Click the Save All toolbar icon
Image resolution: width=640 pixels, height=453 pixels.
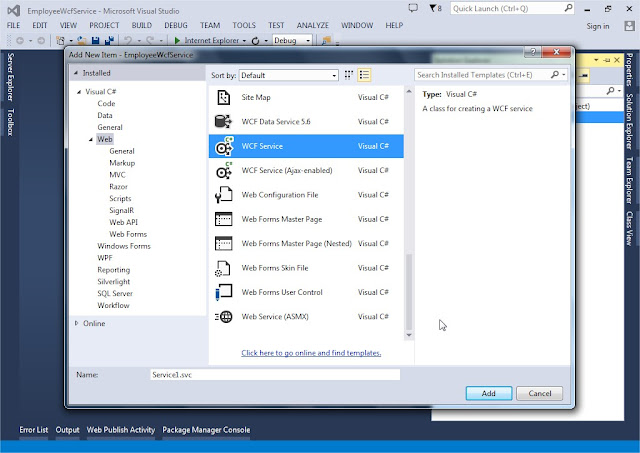tap(109, 40)
